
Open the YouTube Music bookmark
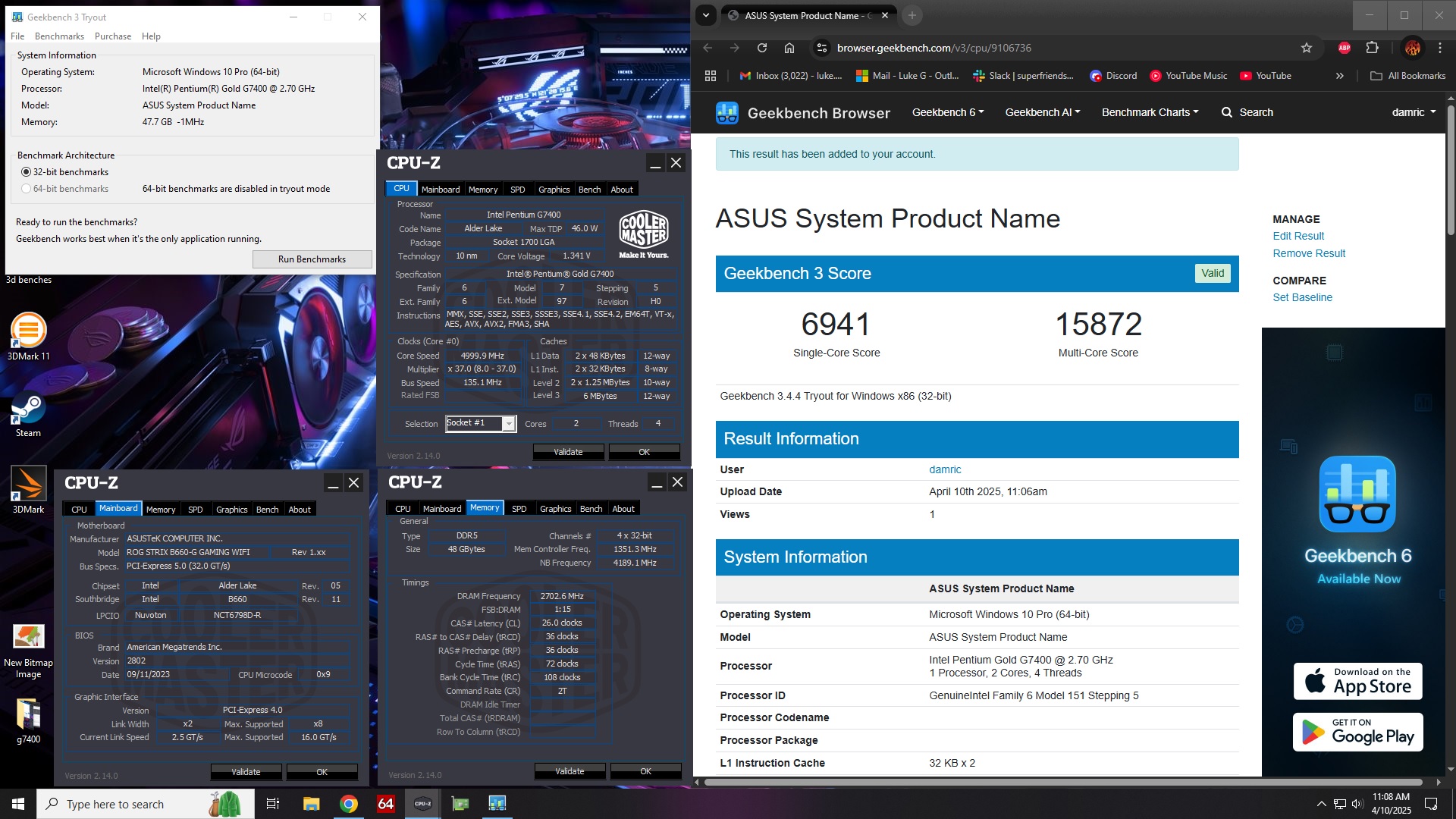coord(1188,76)
